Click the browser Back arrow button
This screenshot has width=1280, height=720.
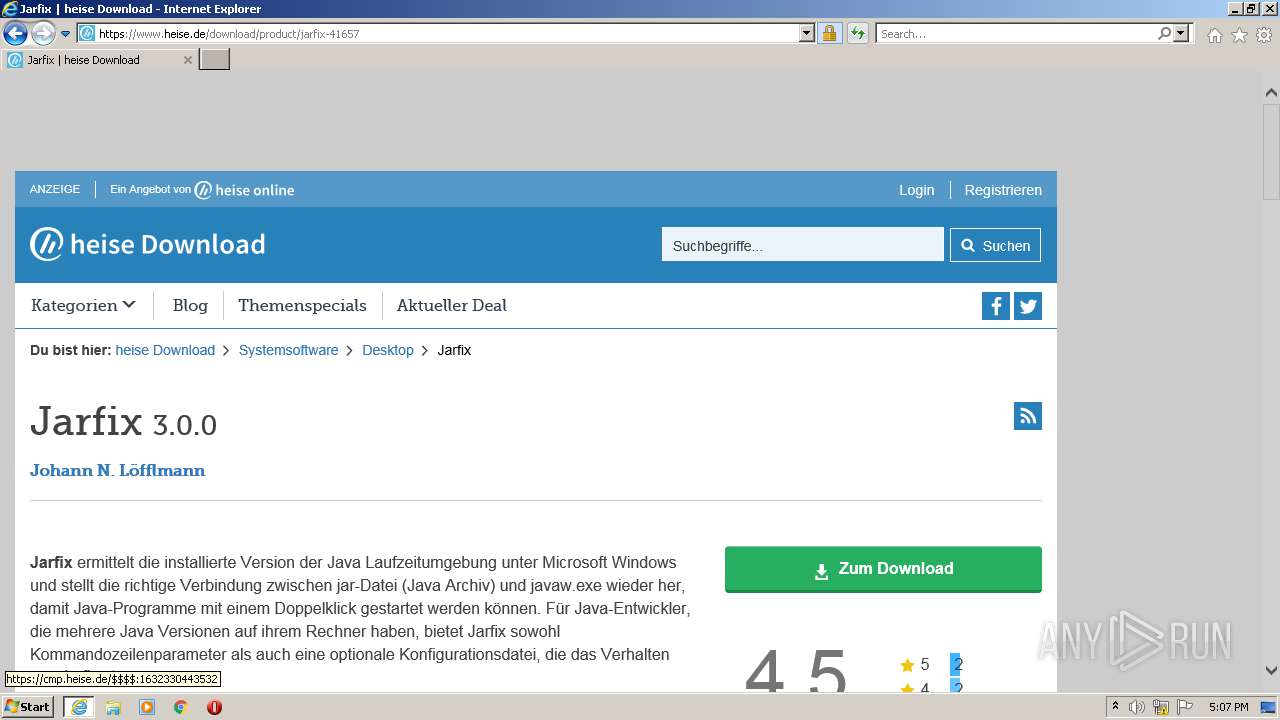pos(15,33)
